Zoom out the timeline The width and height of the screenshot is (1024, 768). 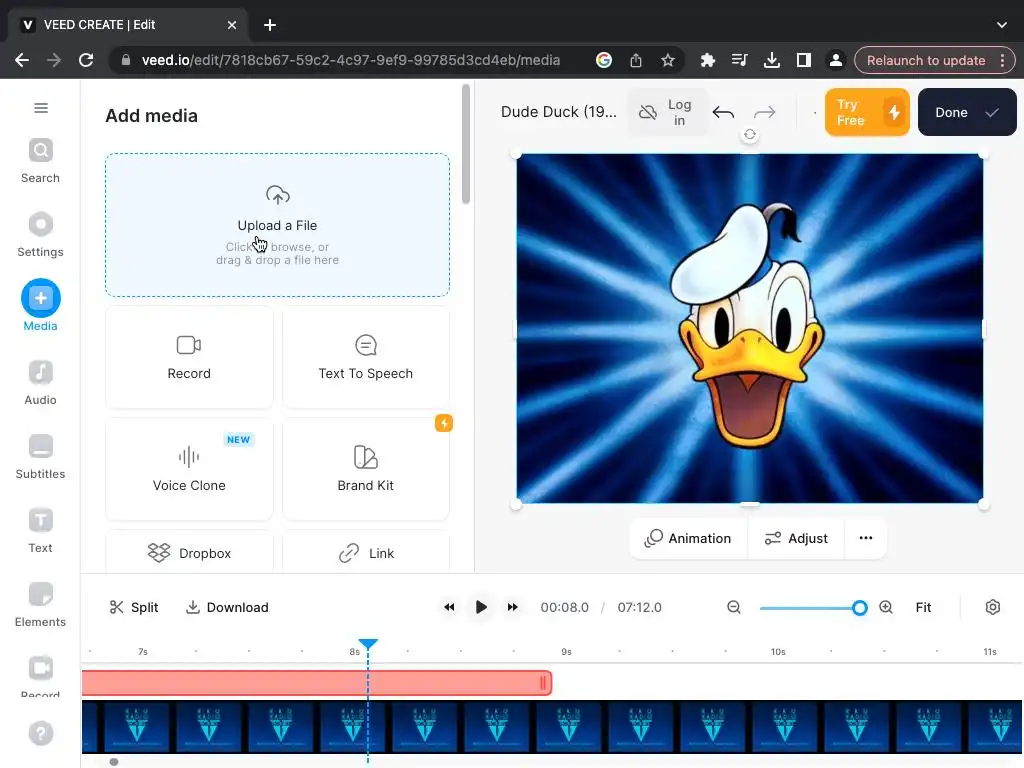pos(734,607)
